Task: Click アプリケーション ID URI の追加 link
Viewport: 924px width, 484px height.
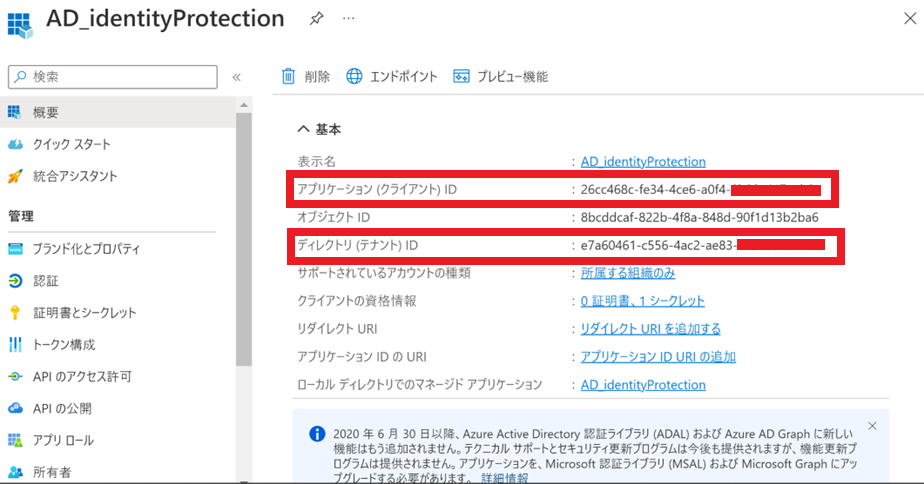Action: [658, 357]
